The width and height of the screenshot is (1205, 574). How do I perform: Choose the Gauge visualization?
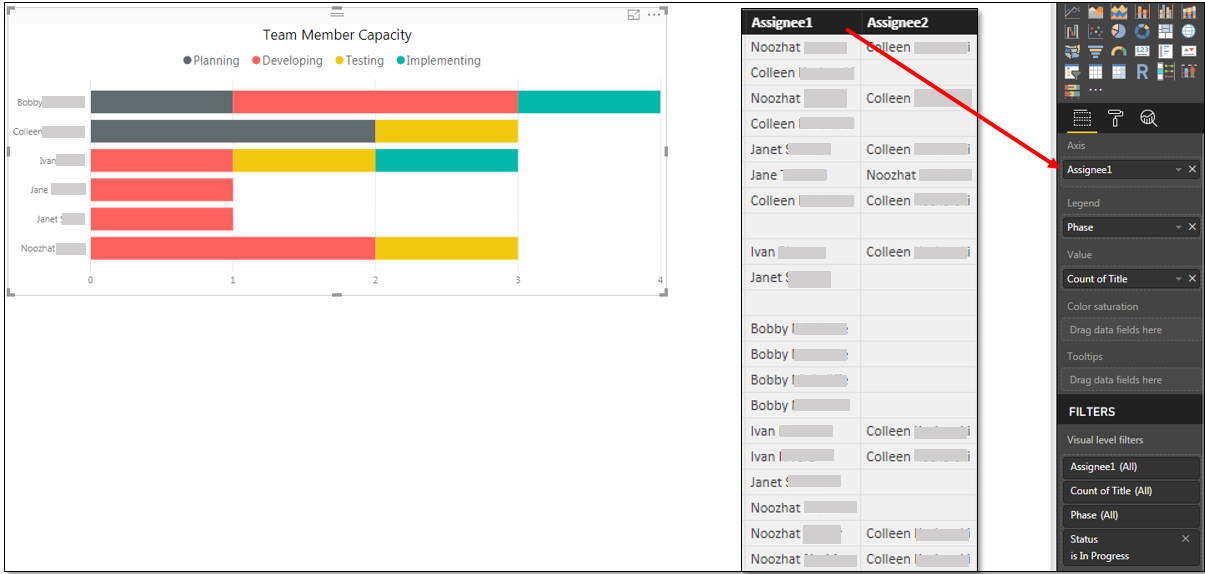point(1119,50)
